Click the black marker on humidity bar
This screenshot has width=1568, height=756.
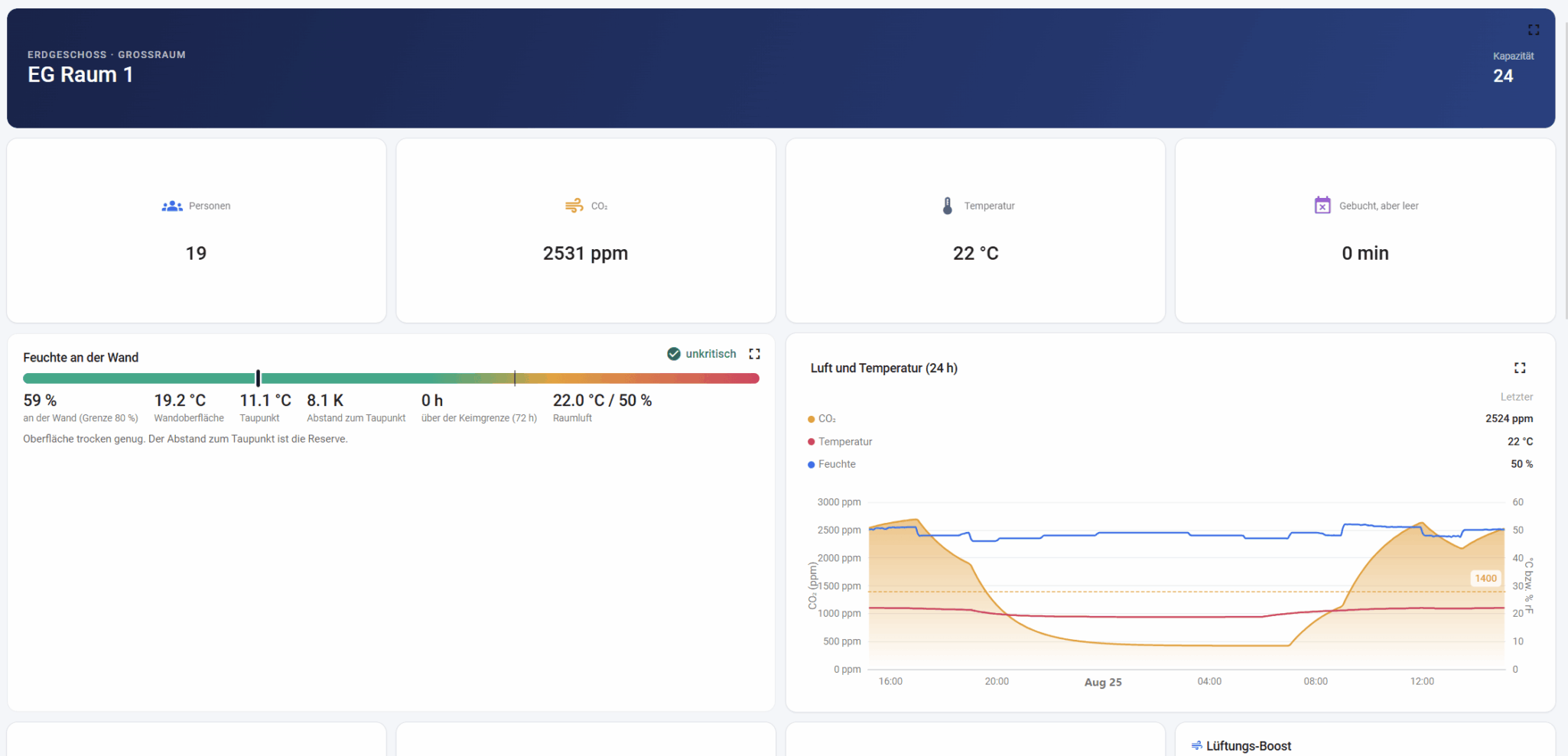click(x=259, y=378)
